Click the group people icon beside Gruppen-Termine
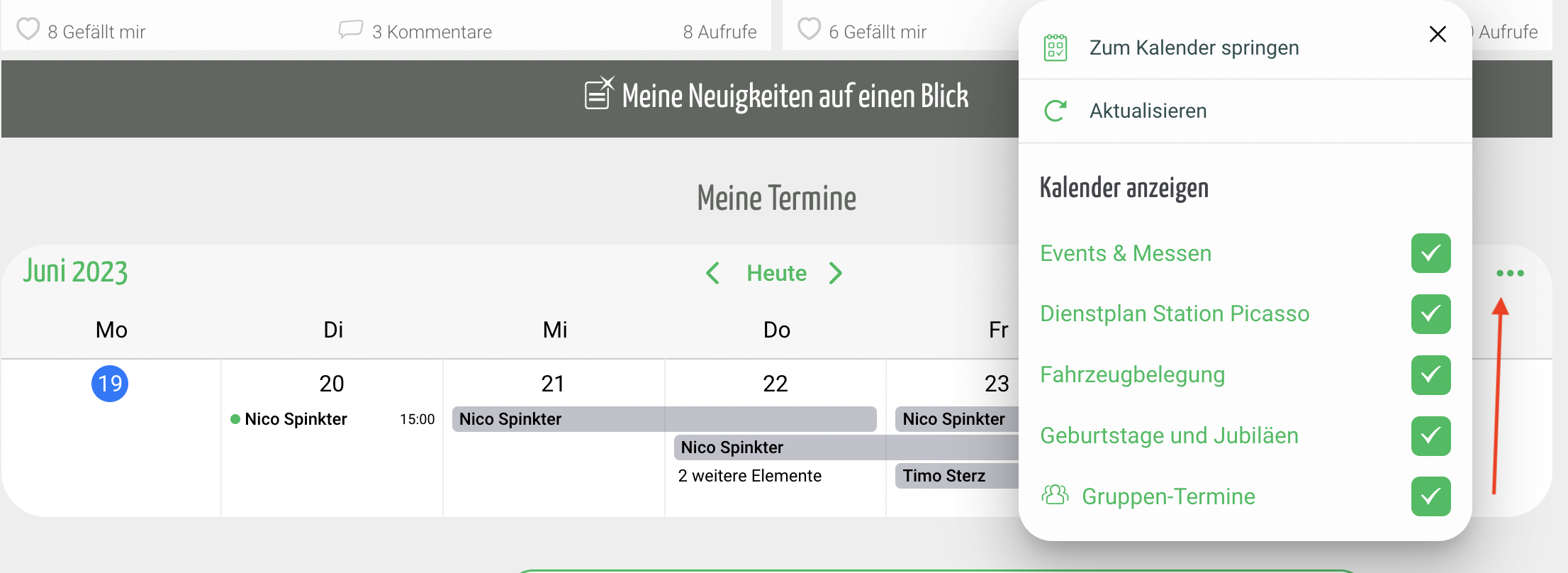This screenshot has width=1568, height=573. click(1055, 494)
